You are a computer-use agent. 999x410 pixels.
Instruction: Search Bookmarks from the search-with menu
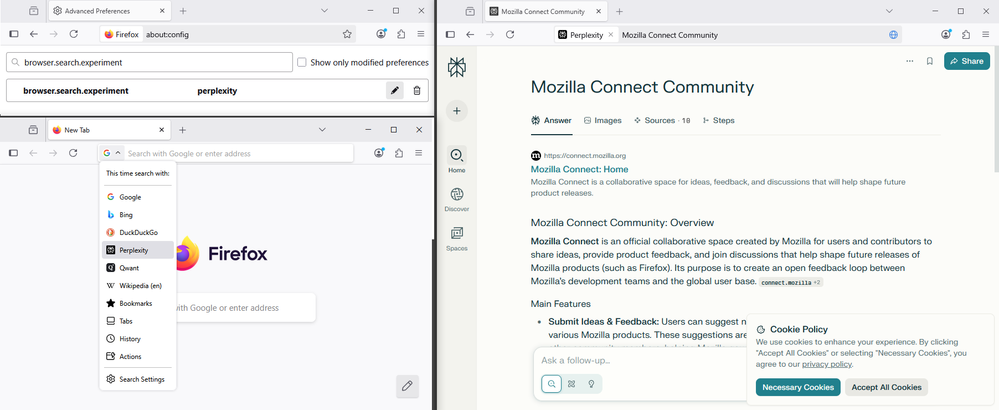pos(138,304)
